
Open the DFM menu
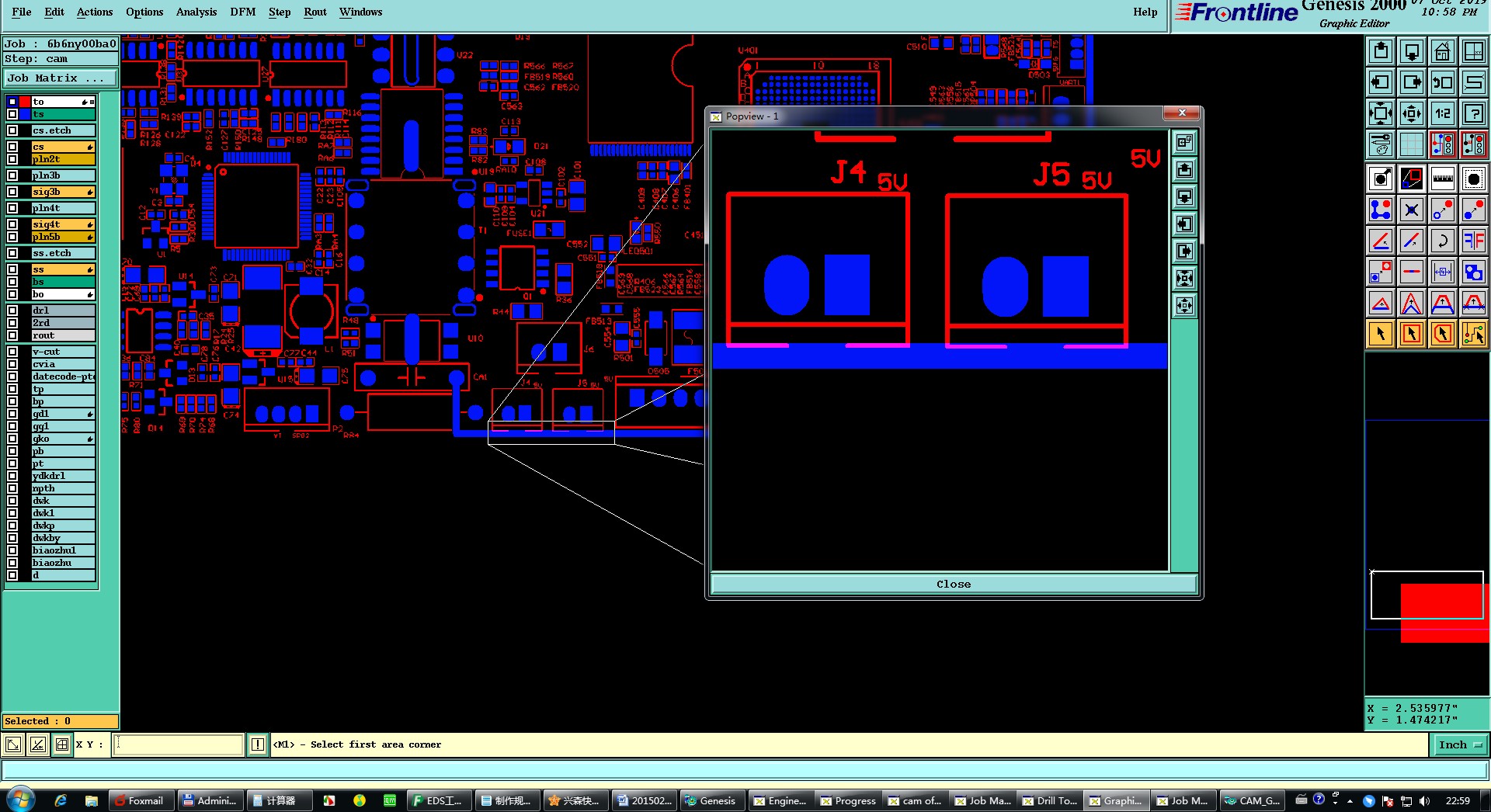coord(243,12)
